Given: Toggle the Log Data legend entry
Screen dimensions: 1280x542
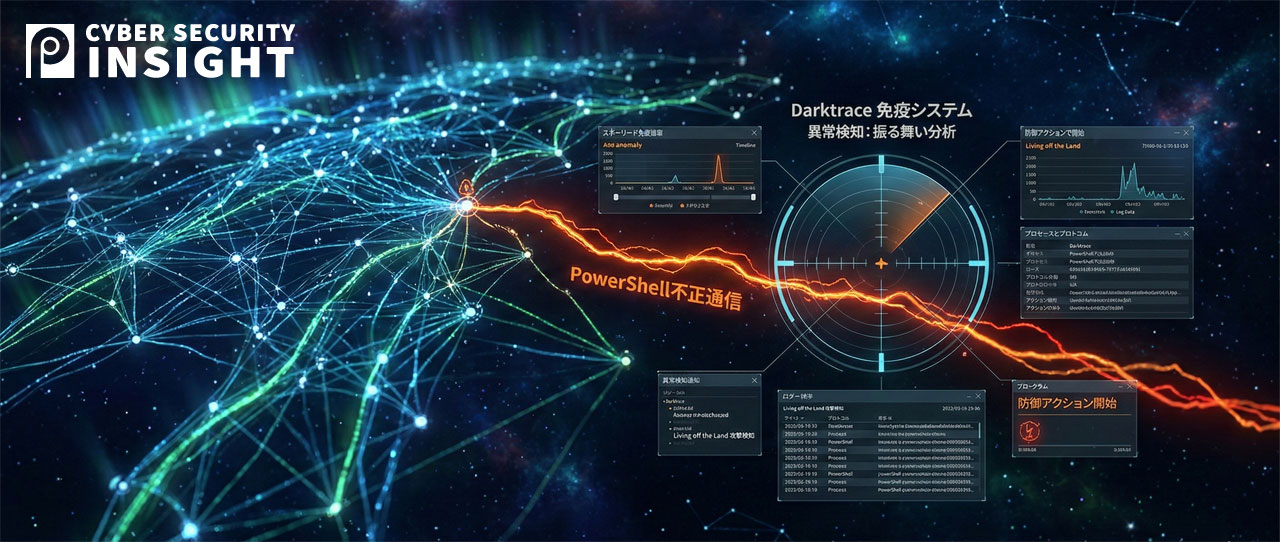Looking at the screenshot, I should click(x=1125, y=212).
